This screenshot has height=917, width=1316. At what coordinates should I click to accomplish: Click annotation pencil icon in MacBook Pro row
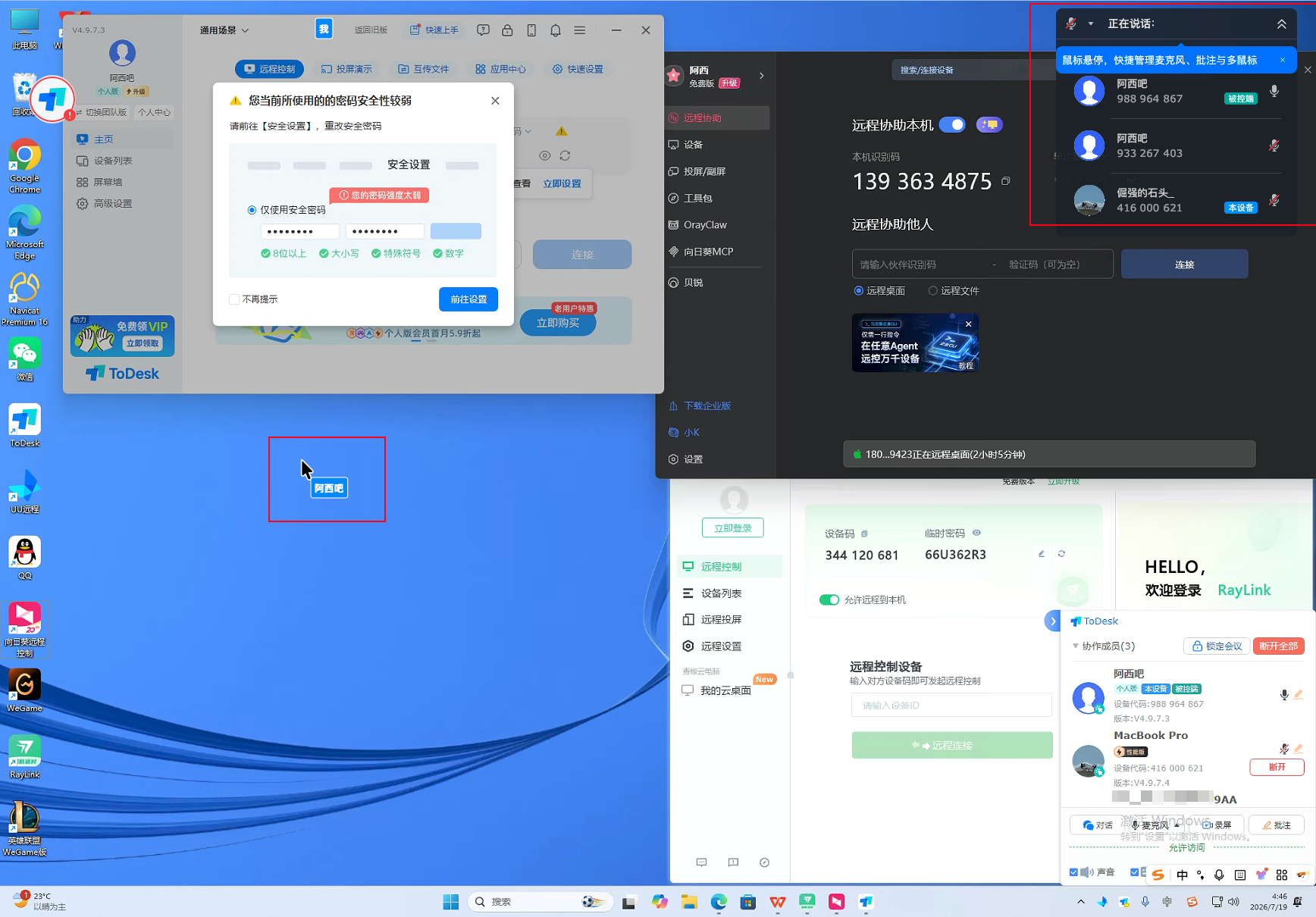[x=1299, y=749]
